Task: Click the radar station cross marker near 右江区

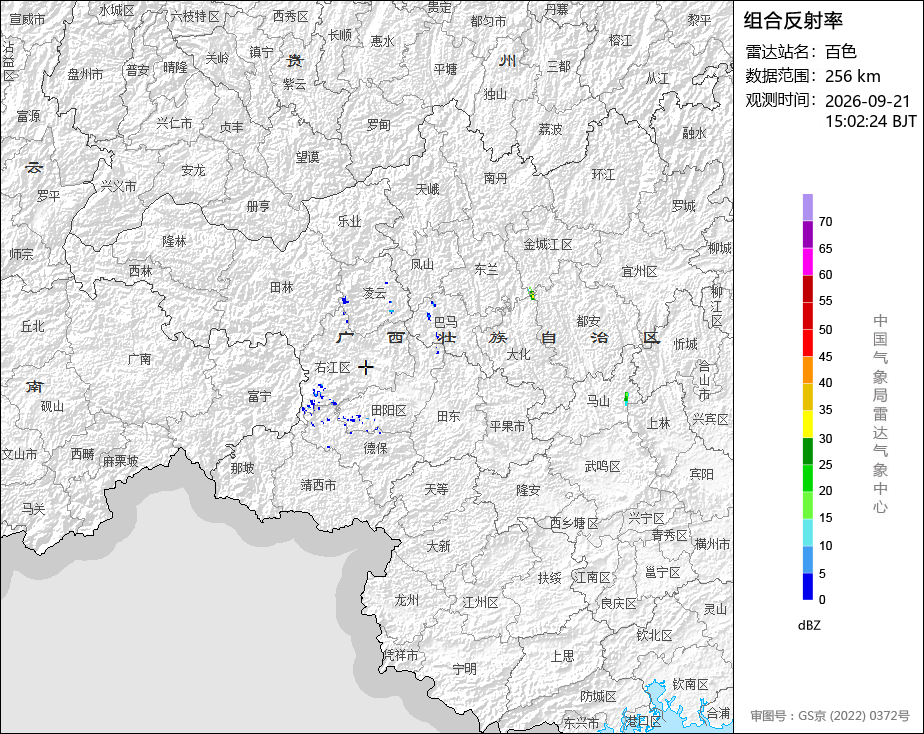Action: tap(365, 368)
